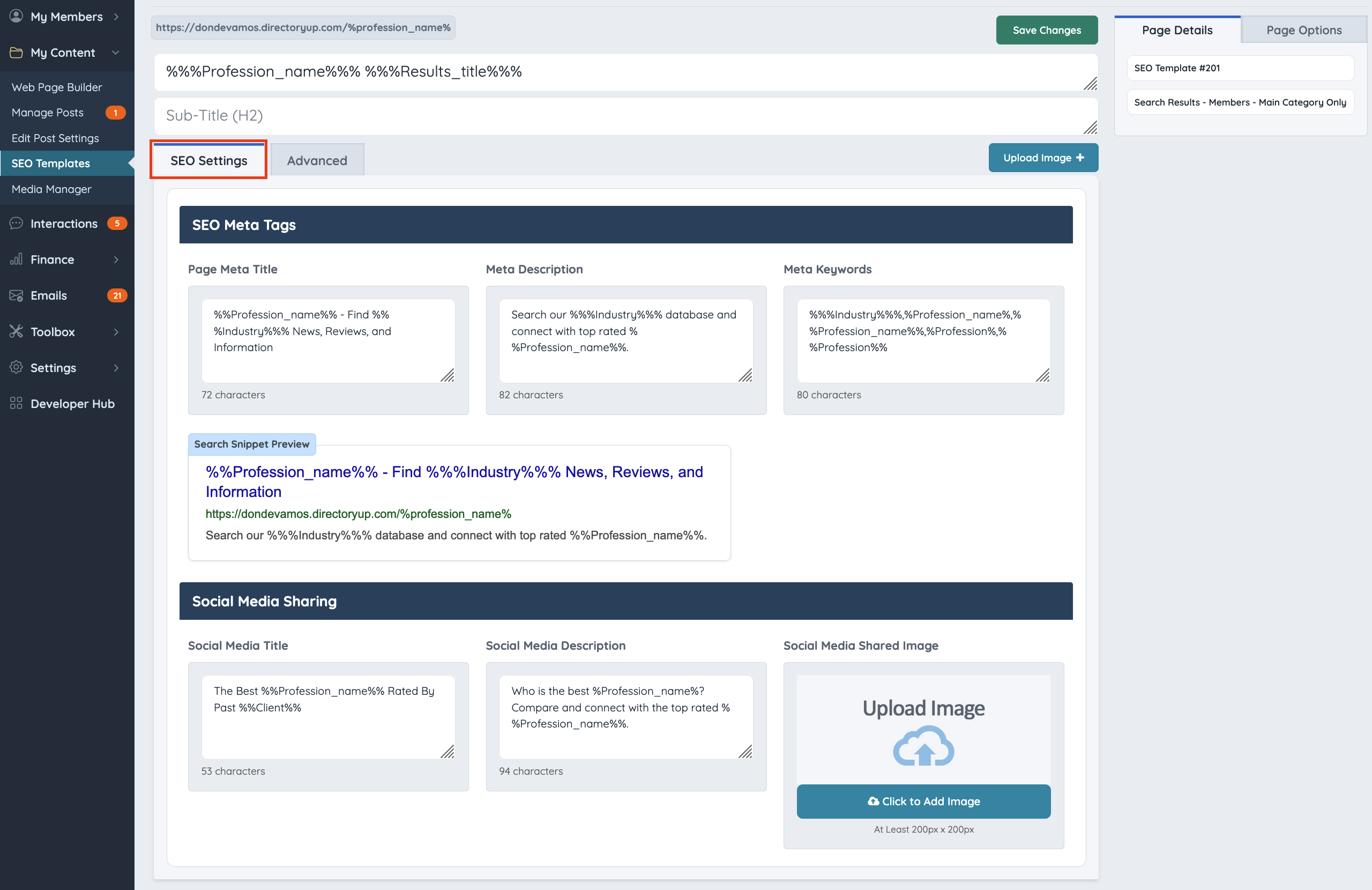Click the Emails envelope icon
Viewport: 1372px width, 890px height.
tap(16, 295)
